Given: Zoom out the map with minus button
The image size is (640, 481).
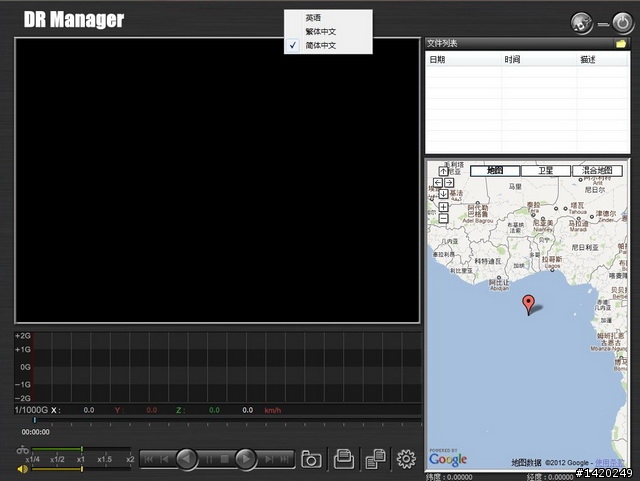Looking at the screenshot, I should point(443,218).
